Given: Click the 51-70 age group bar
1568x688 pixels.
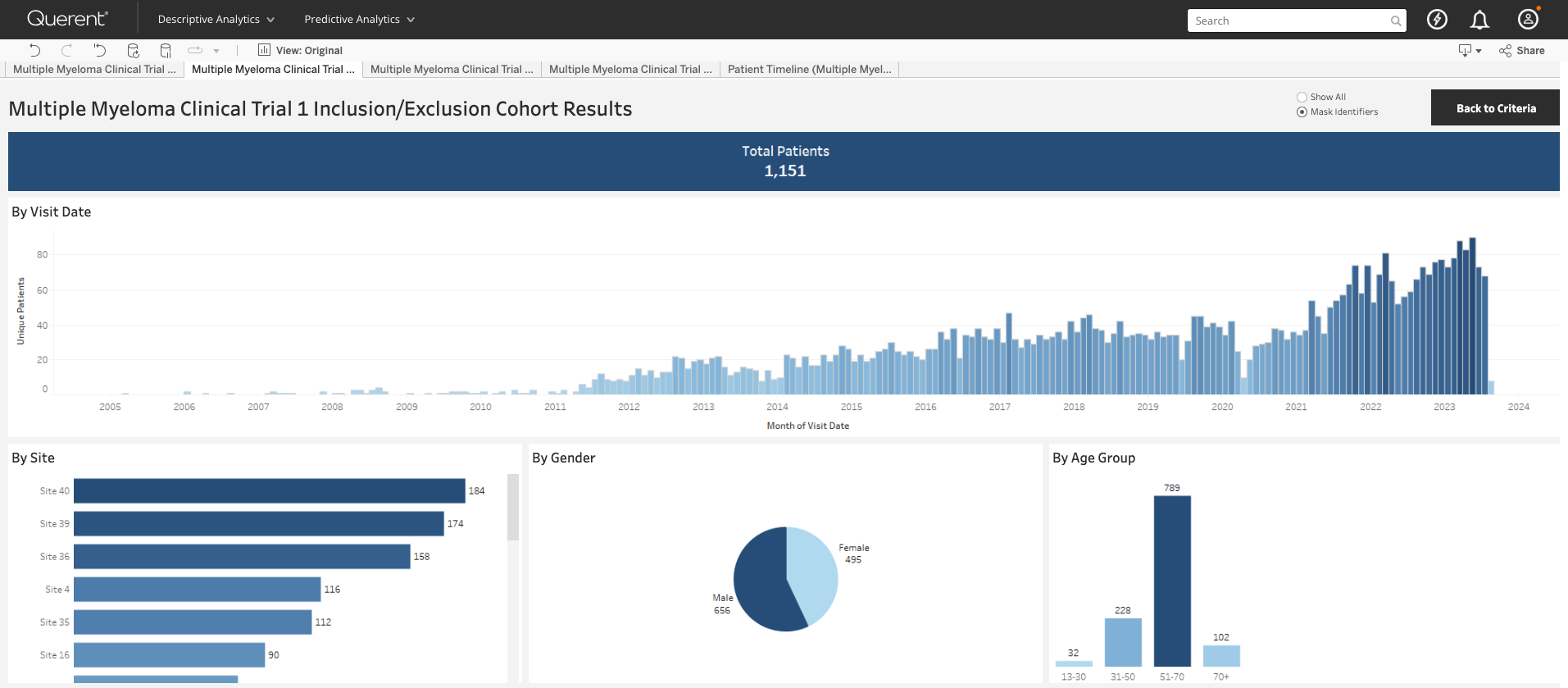Looking at the screenshot, I should pos(1172,581).
